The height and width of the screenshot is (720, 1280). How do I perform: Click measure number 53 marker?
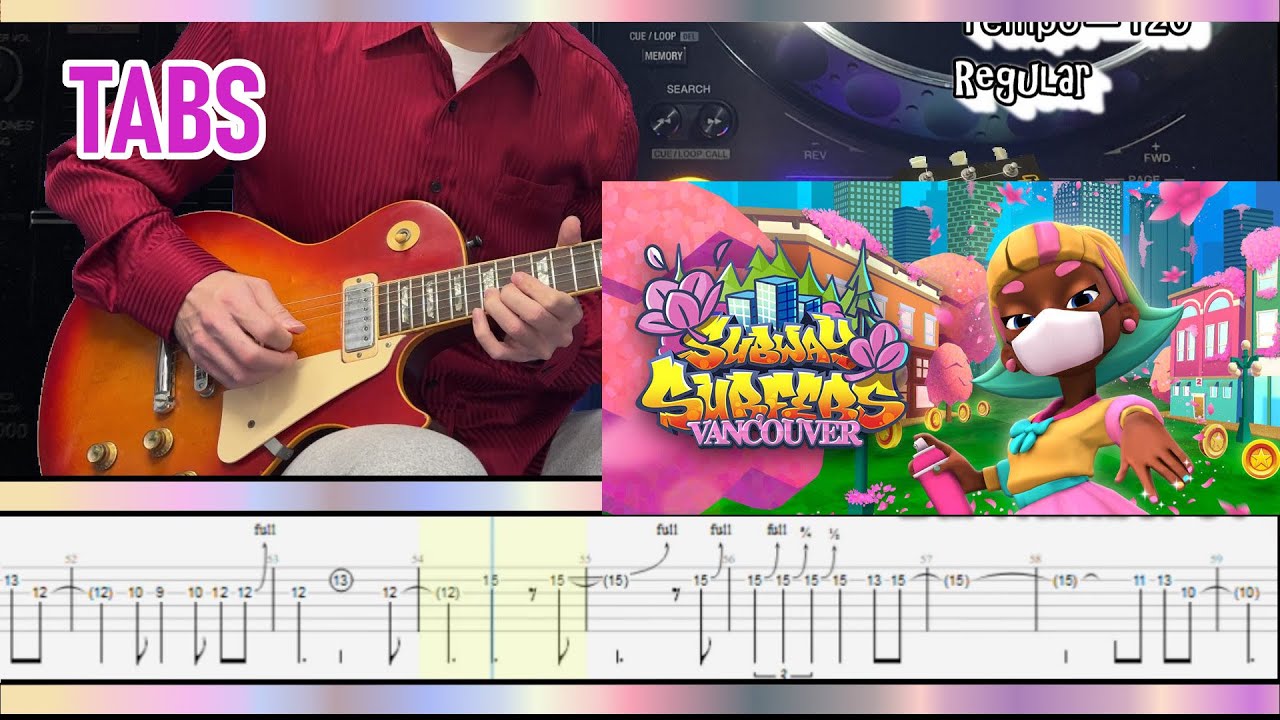(x=273, y=559)
